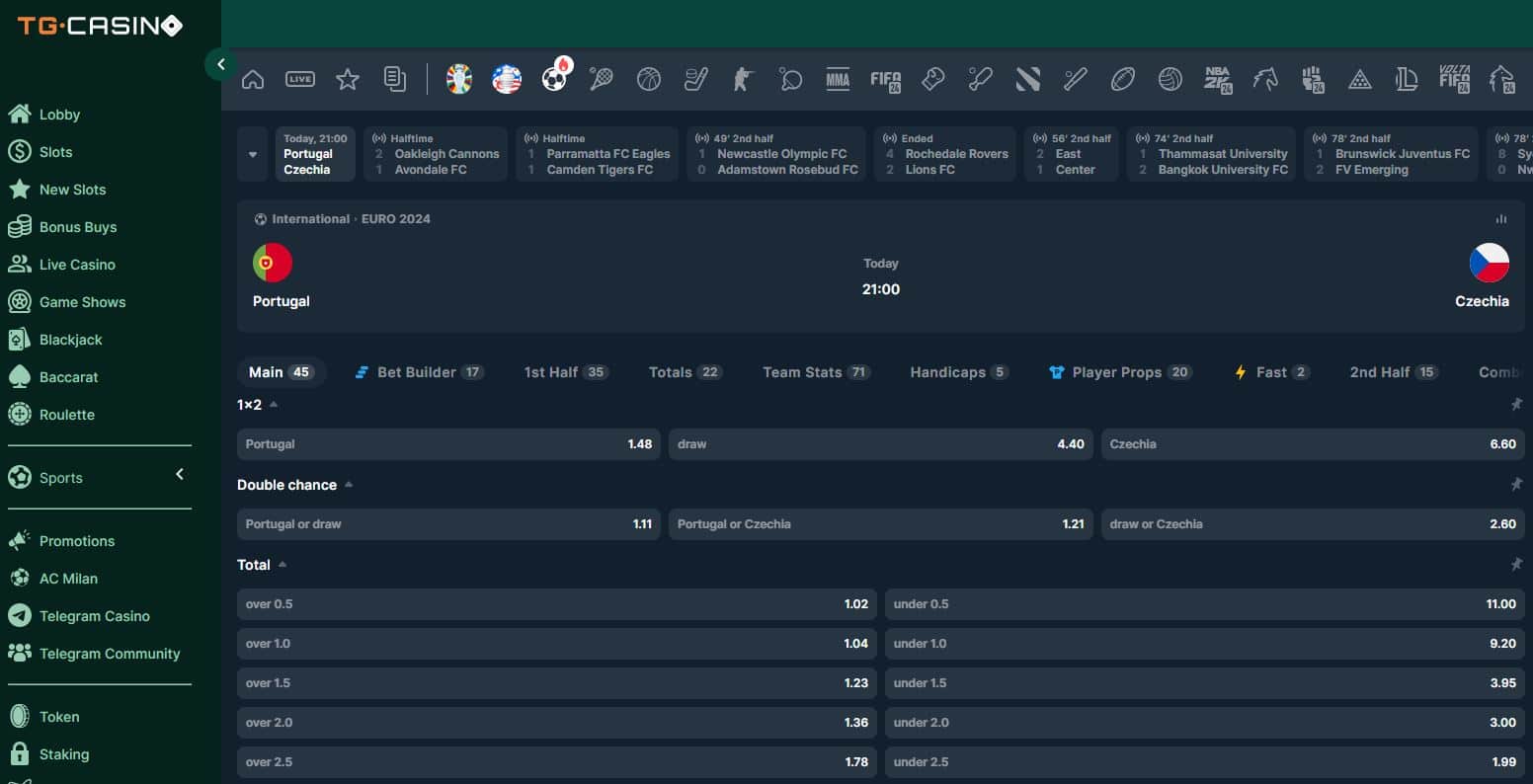Viewport: 1533px width, 784px height.
Task: Open Live Casino in the sidebar
Action: point(62,265)
